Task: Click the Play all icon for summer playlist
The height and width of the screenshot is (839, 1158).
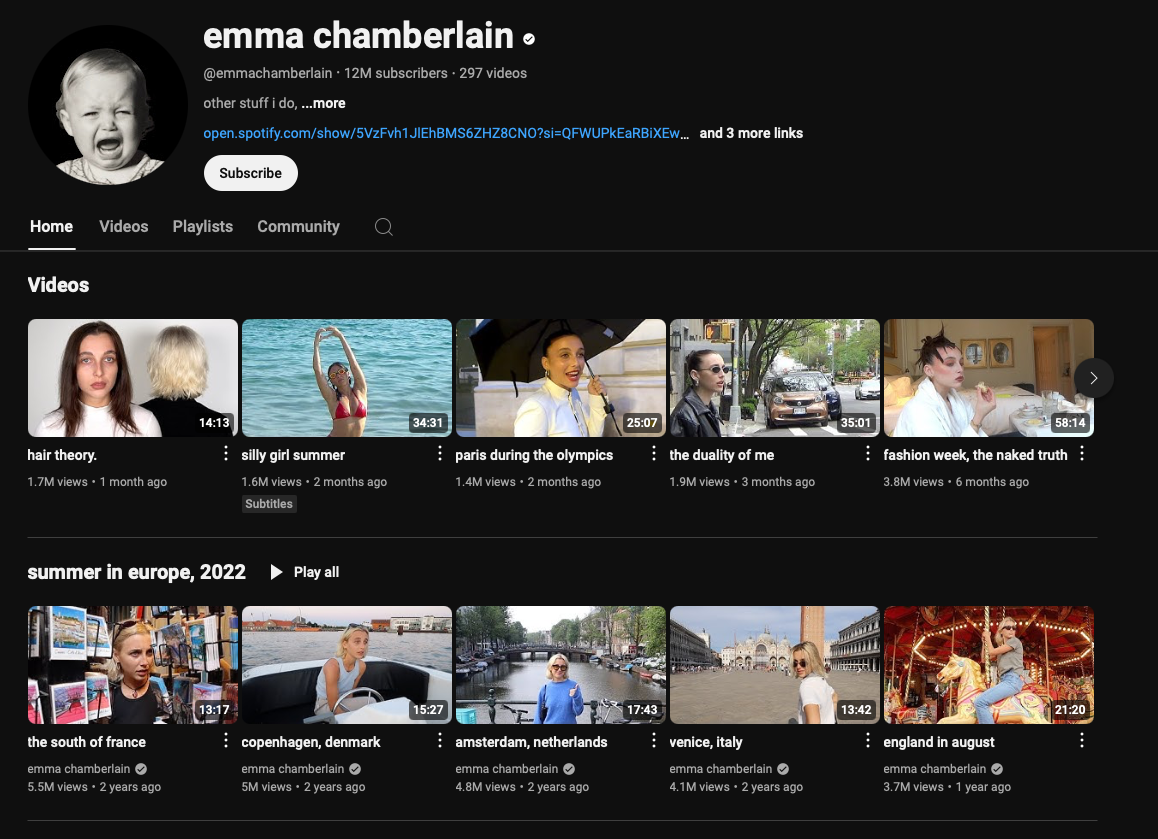Action: (277, 572)
